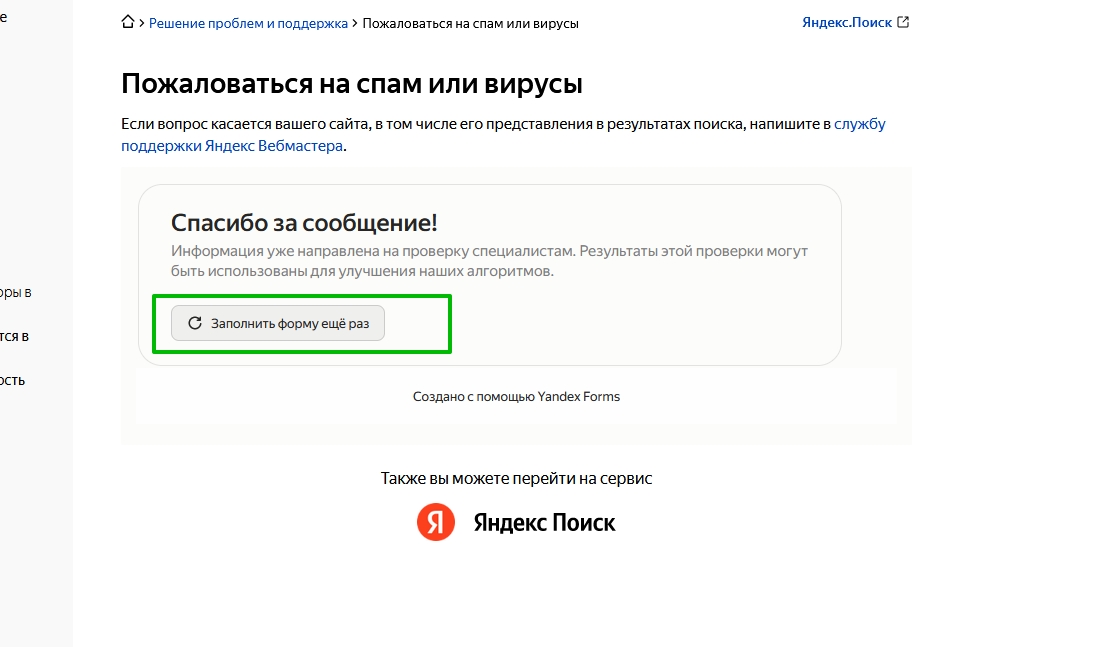
Task: Click the "Также вы можете перейти на сервис" text
Action: (x=516, y=479)
